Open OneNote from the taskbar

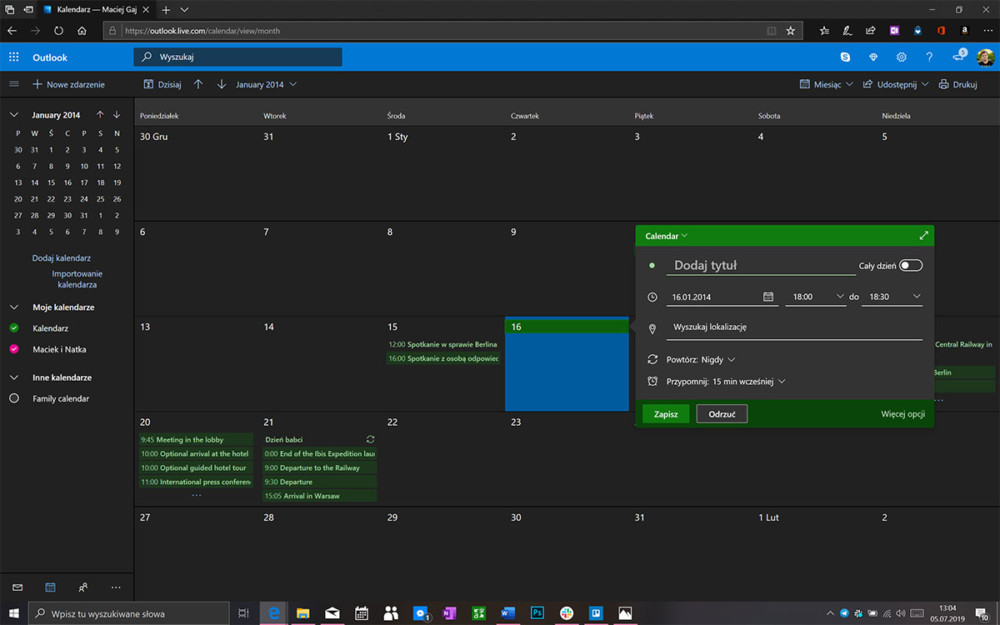click(449, 613)
